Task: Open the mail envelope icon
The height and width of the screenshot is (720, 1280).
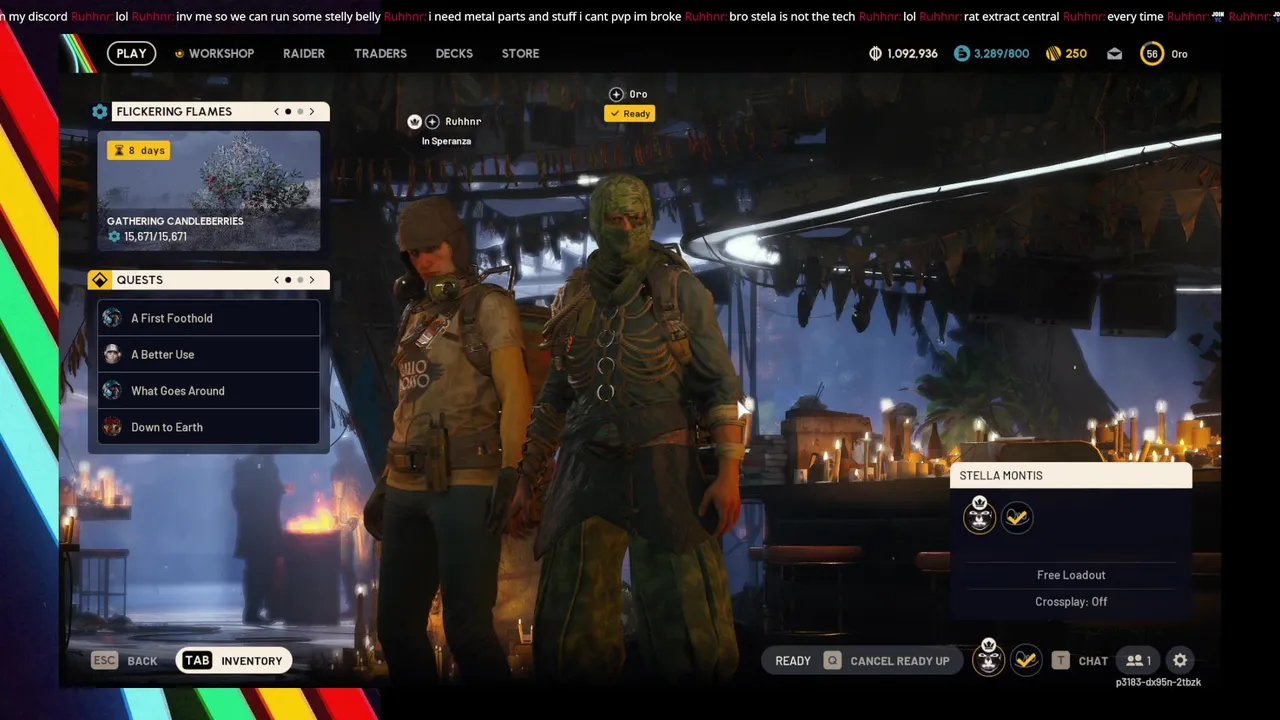Action: click(x=1114, y=54)
